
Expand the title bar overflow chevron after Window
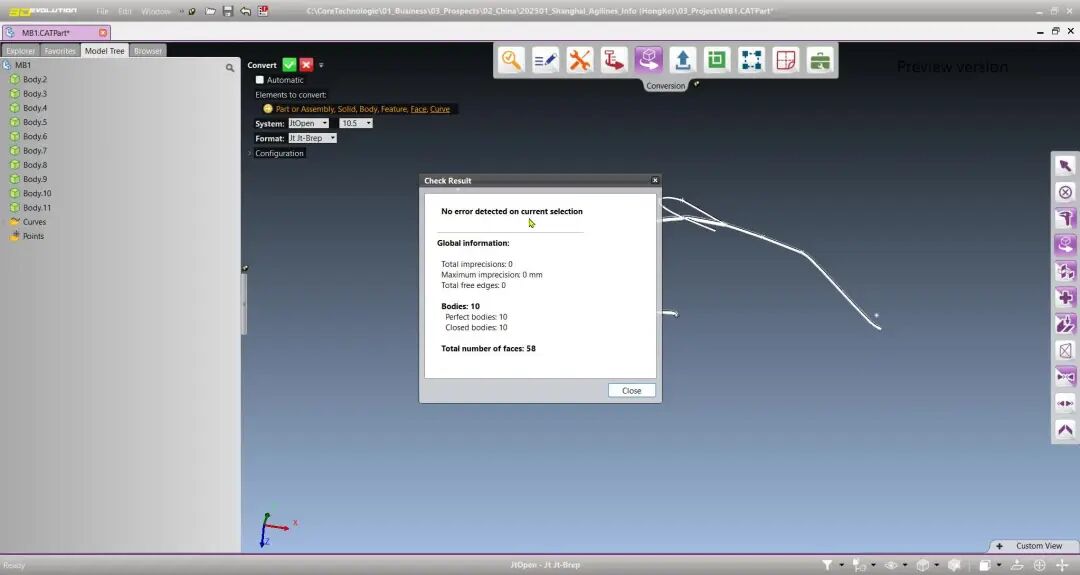click(x=181, y=11)
